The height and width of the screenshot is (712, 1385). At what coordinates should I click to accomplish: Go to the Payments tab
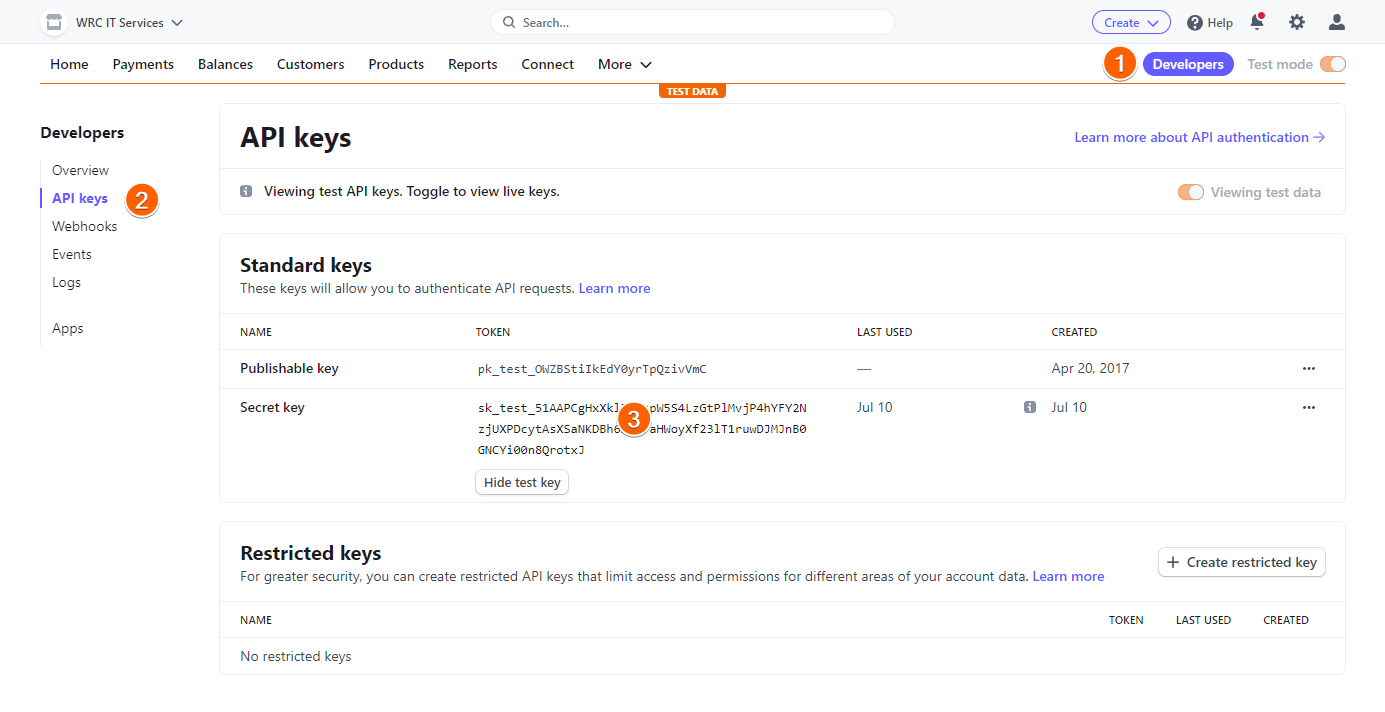143,64
